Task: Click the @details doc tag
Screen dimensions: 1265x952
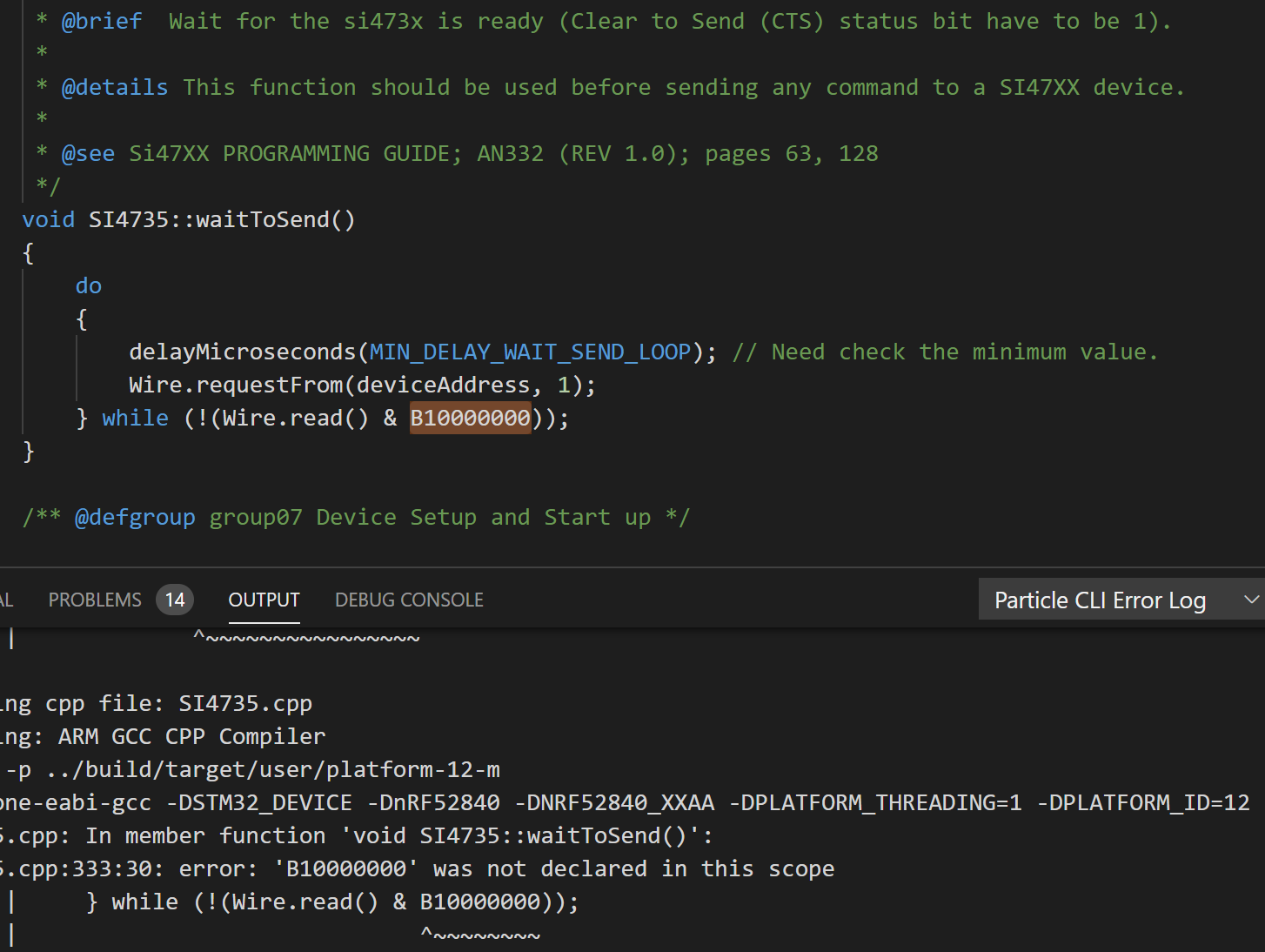Action: pyautogui.click(x=115, y=87)
